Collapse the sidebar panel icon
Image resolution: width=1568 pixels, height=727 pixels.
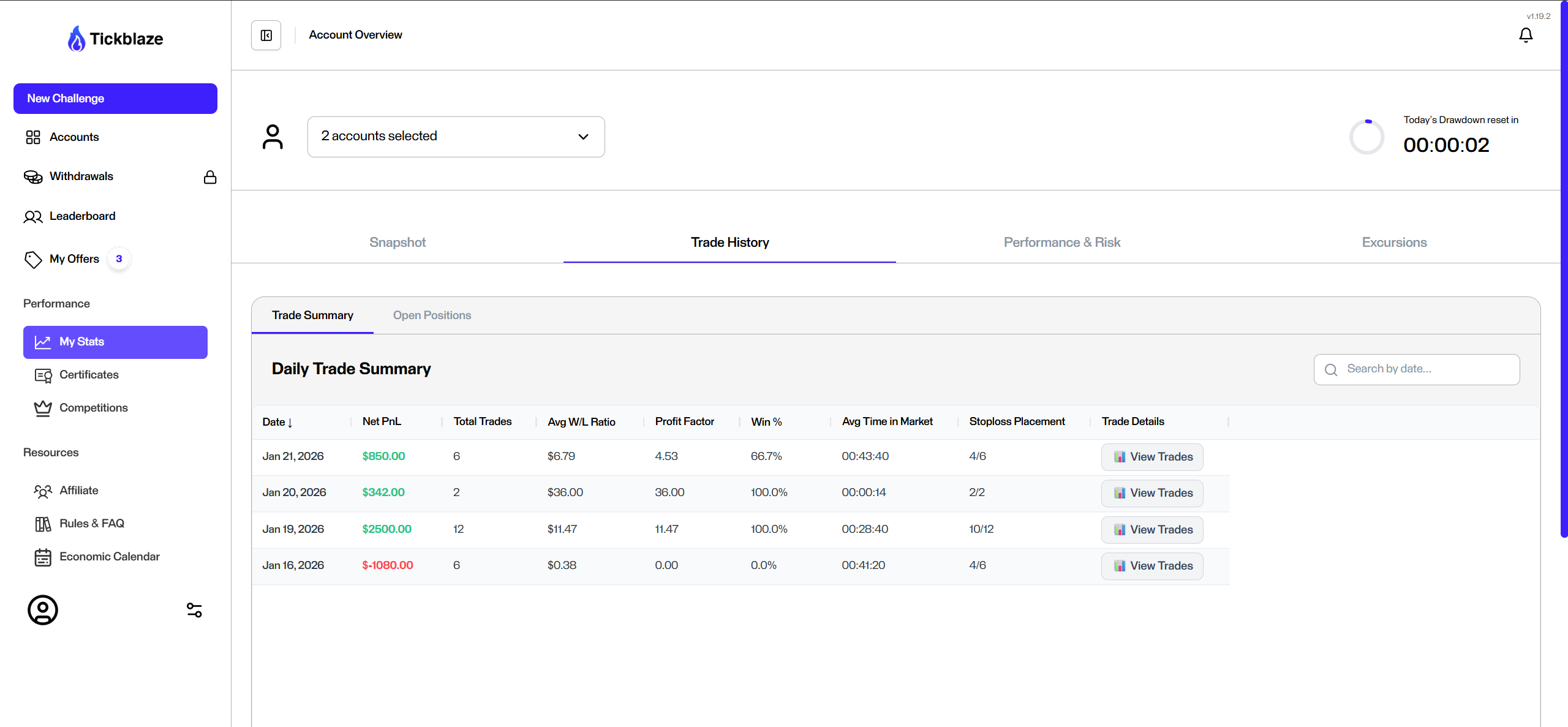coord(266,36)
